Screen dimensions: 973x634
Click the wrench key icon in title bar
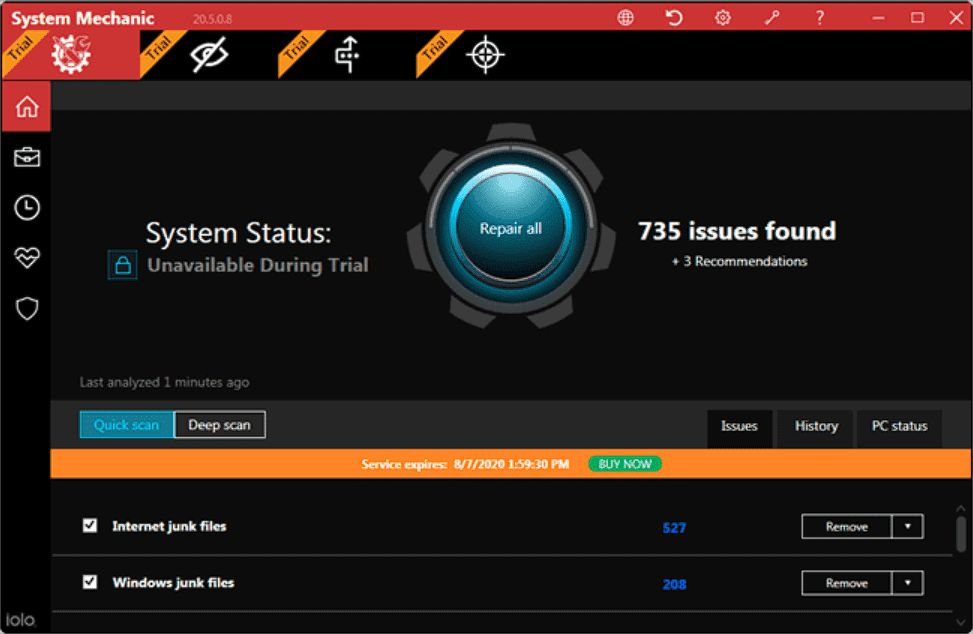[x=771, y=17]
